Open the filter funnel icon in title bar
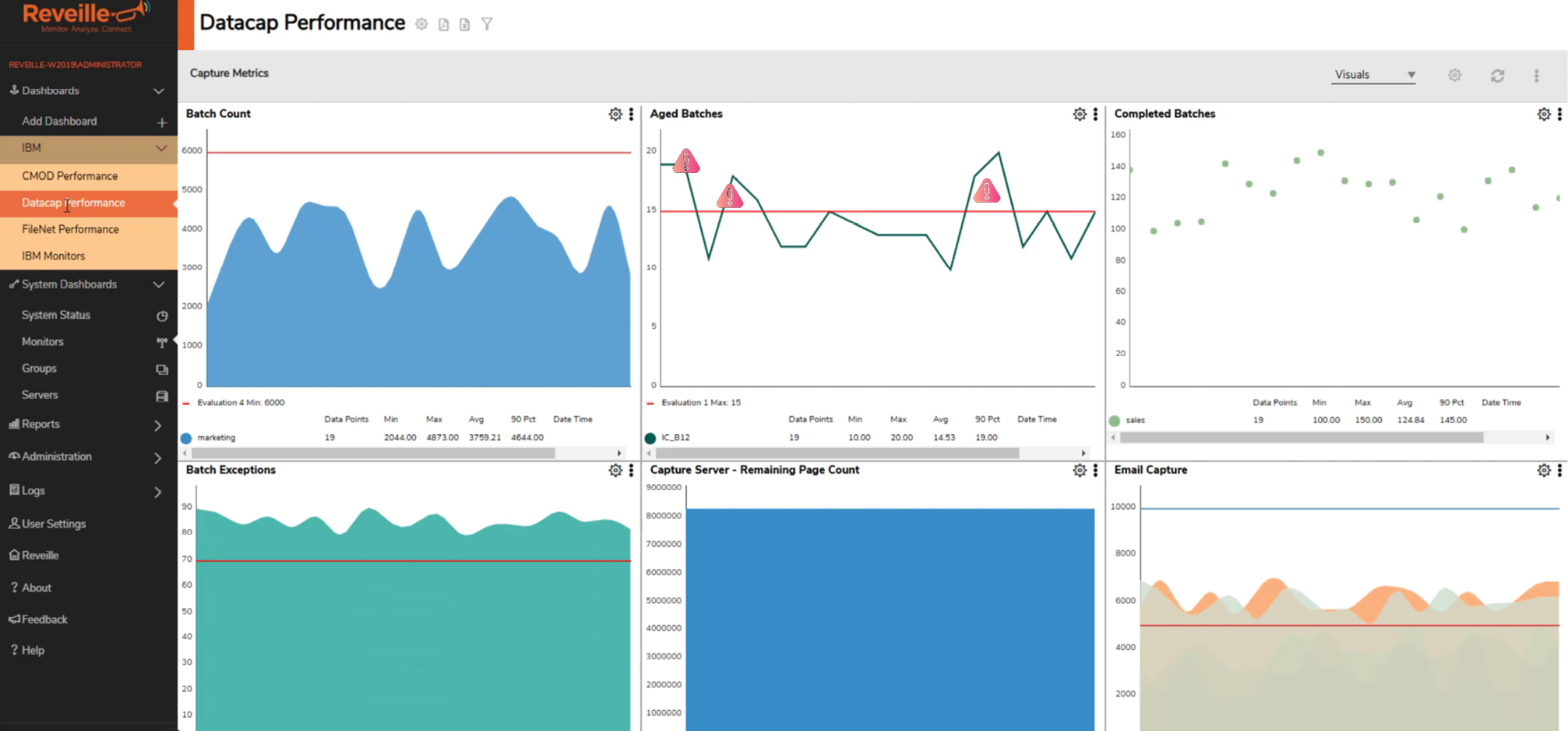 click(487, 24)
